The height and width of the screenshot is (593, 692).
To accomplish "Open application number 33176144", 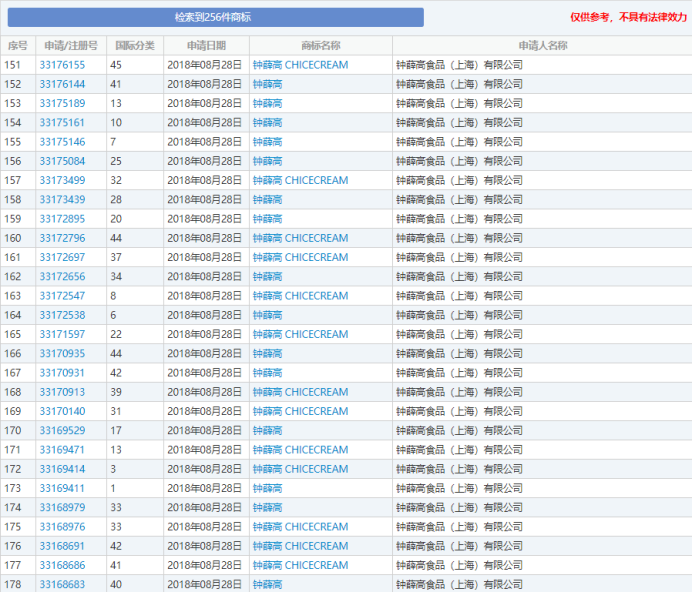I will click(x=62, y=84).
